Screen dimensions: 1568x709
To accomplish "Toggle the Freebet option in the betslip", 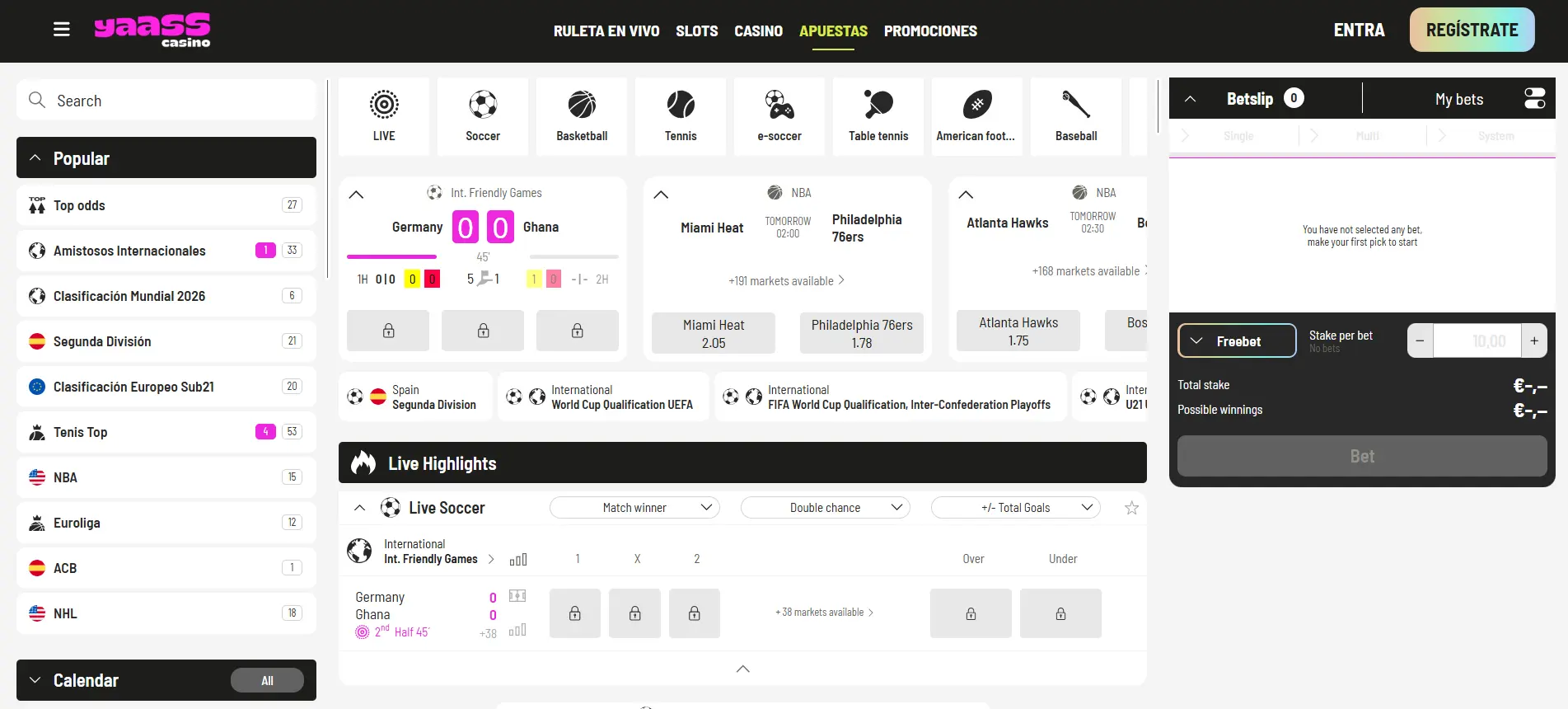I will click(x=1237, y=340).
